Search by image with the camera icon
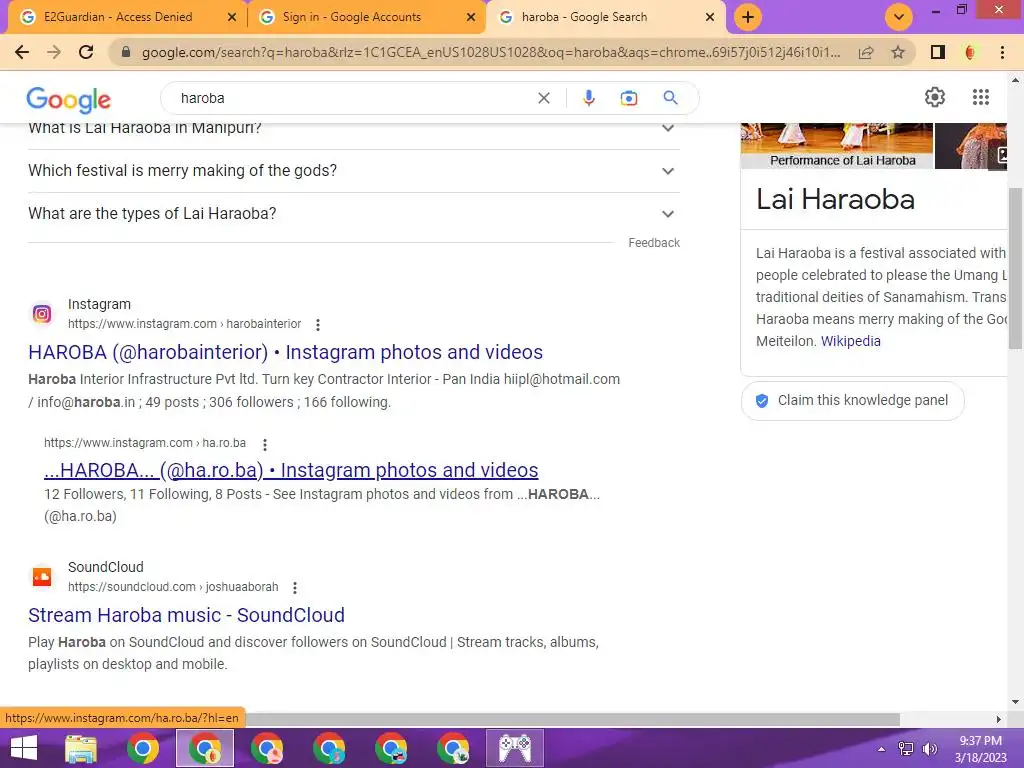 coord(628,98)
